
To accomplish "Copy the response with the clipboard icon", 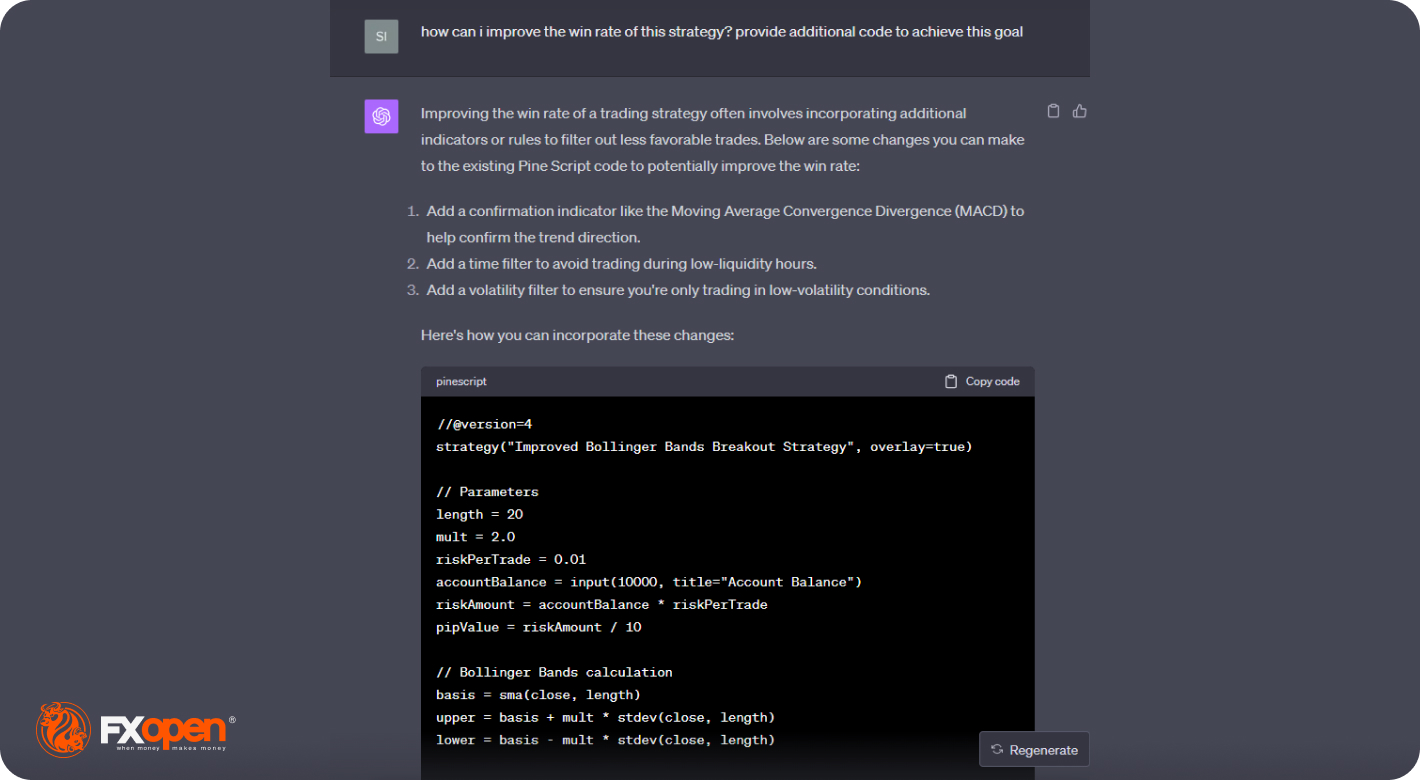I will pyautogui.click(x=1053, y=111).
